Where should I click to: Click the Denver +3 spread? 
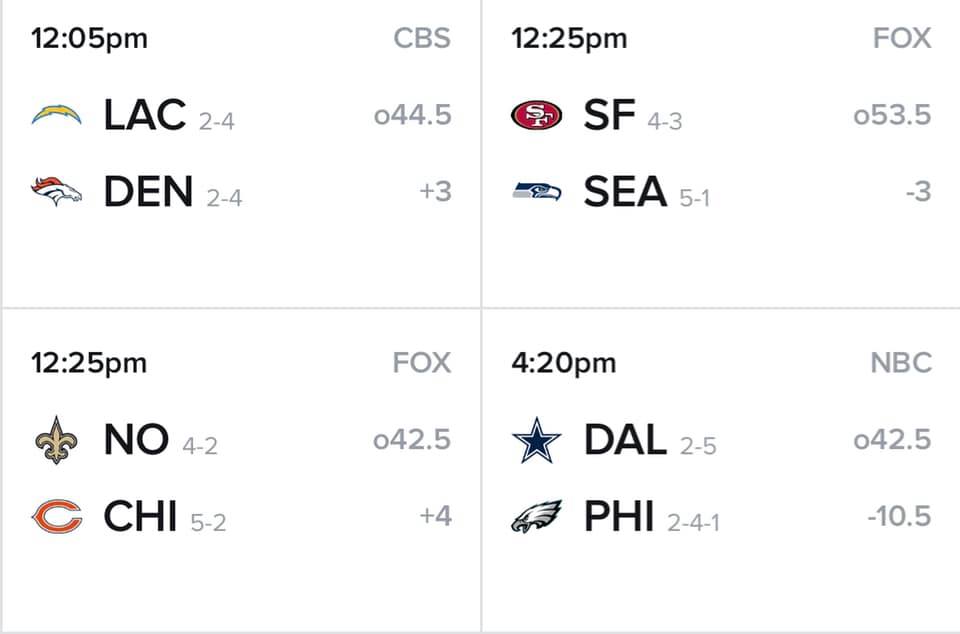point(435,191)
